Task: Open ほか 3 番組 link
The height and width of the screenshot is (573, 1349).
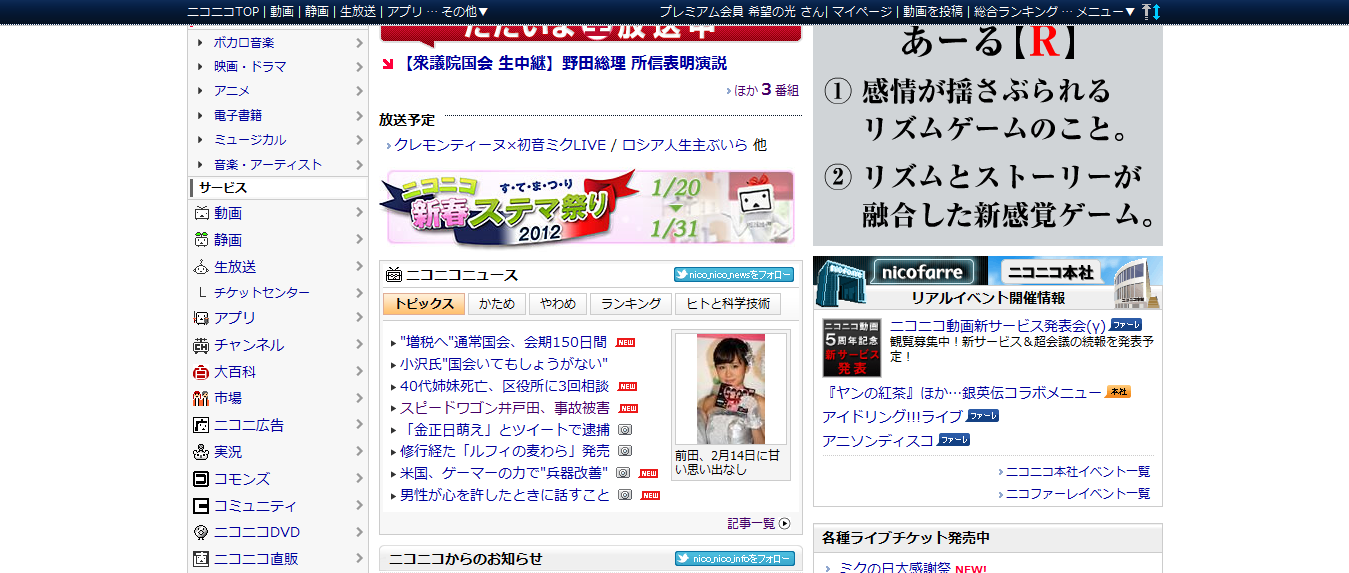Action: click(x=767, y=90)
